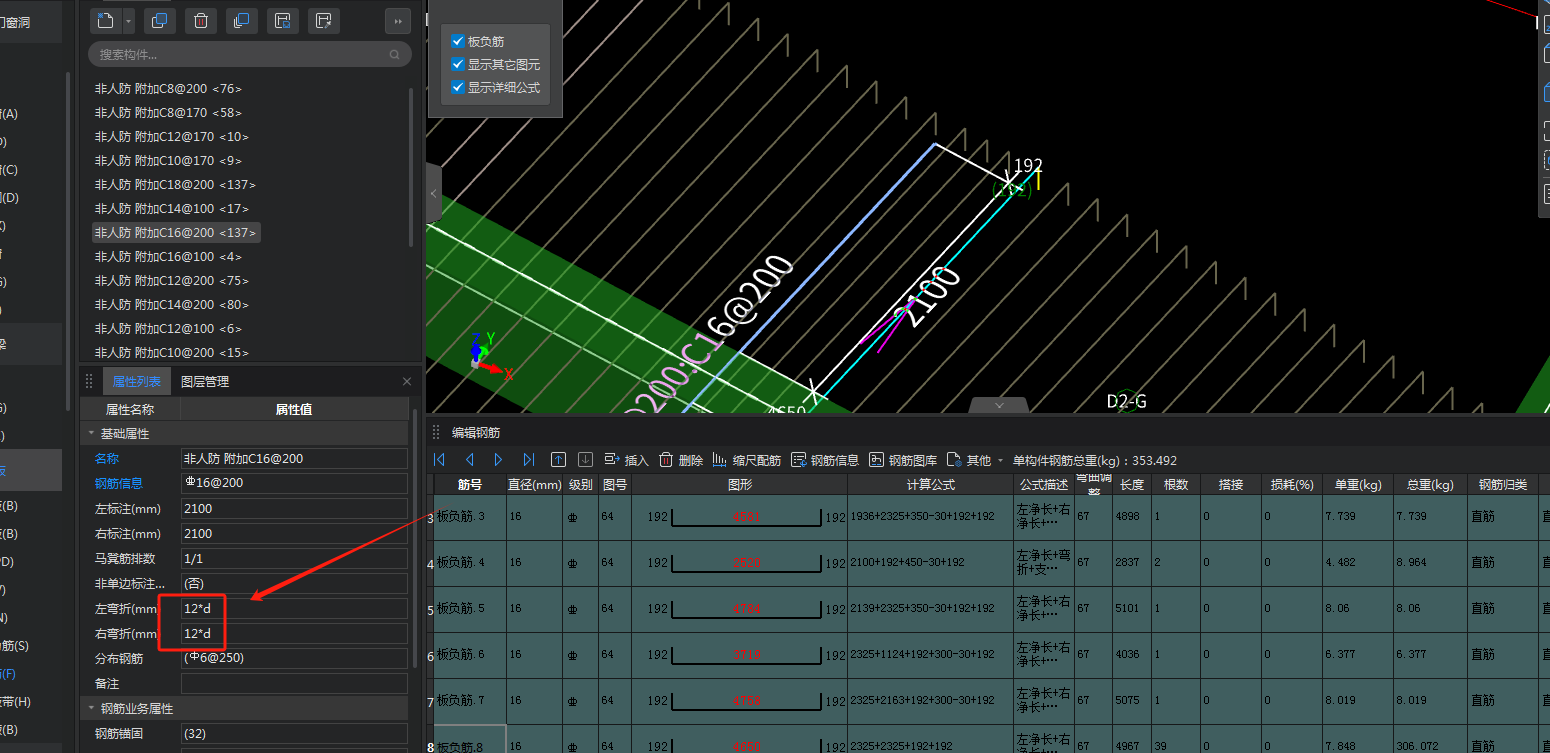Open the new component dropdown arrow
The height and width of the screenshot is (753, 1550).
128,20
